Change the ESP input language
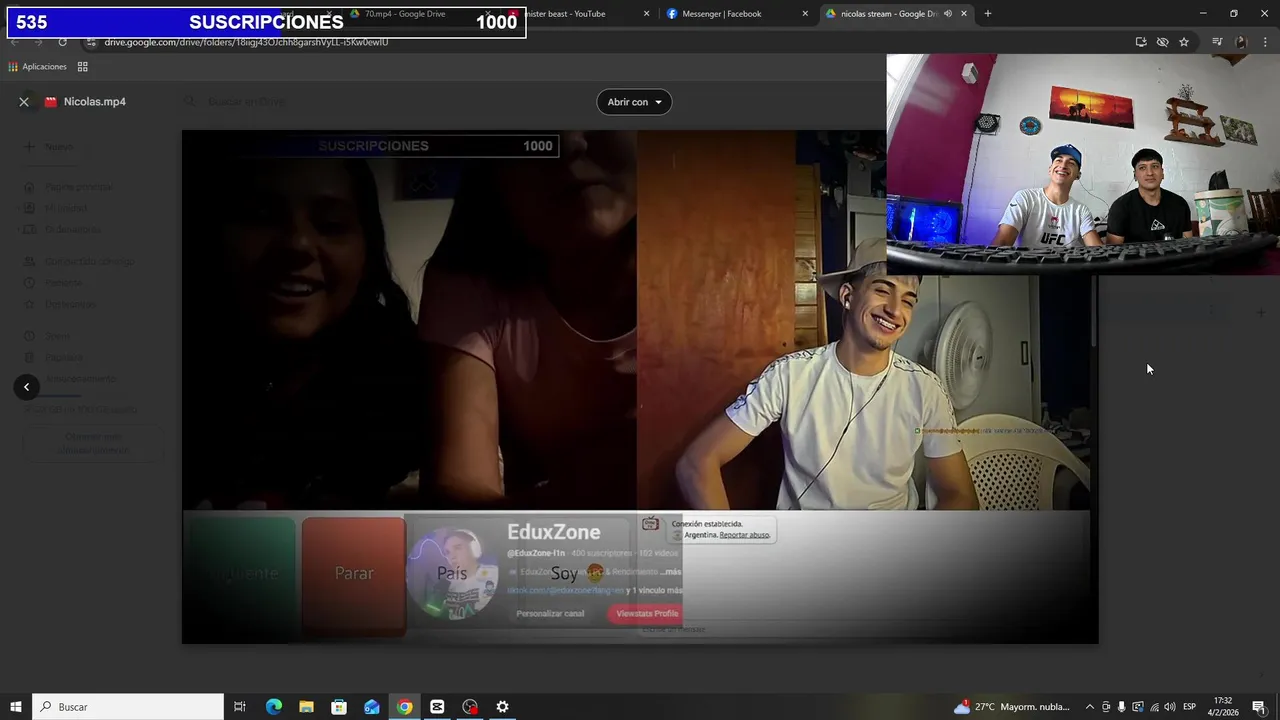 click(x=1190, y=707)
